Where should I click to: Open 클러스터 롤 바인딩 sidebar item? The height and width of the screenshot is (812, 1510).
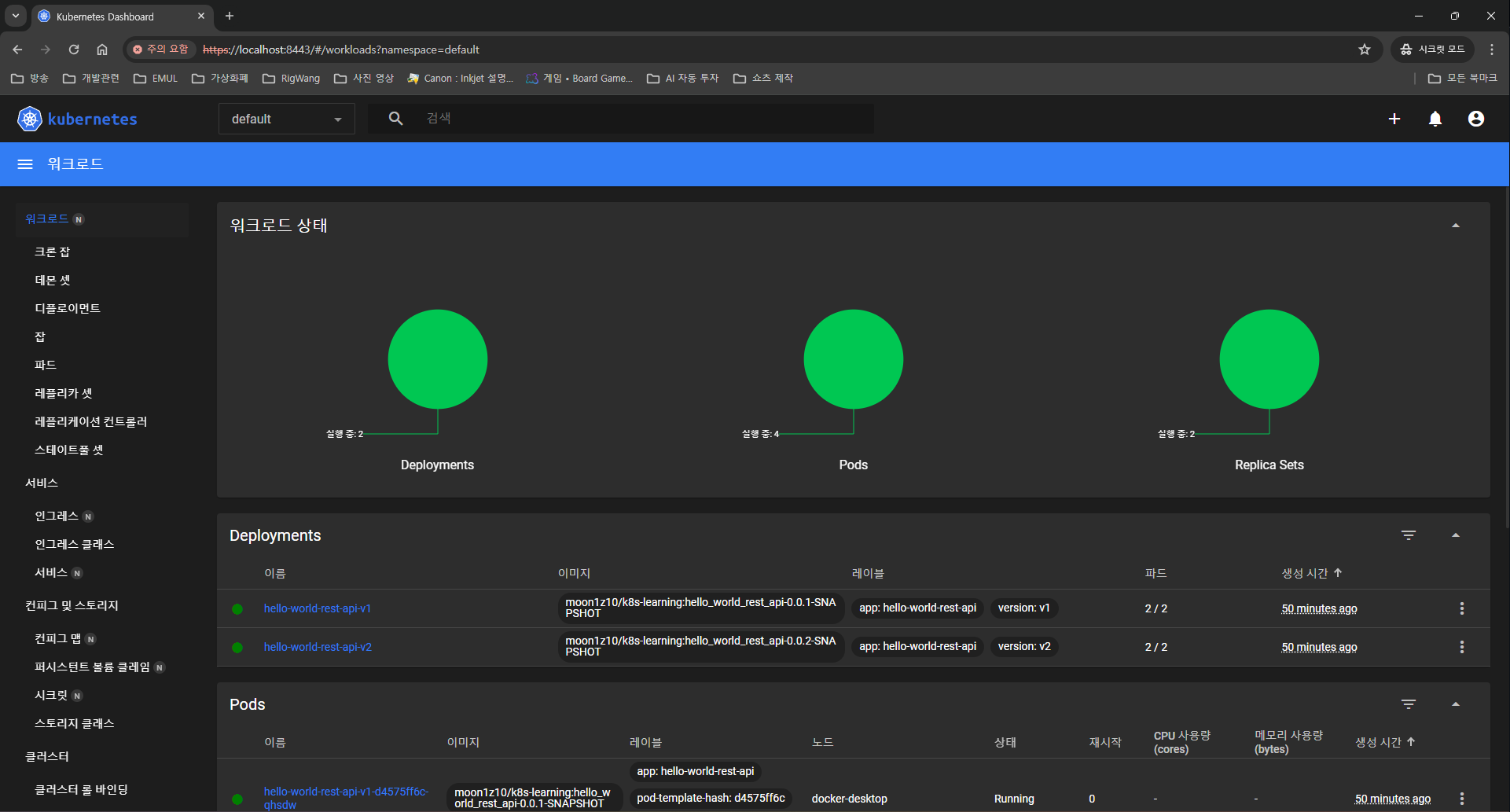point(82,789)
